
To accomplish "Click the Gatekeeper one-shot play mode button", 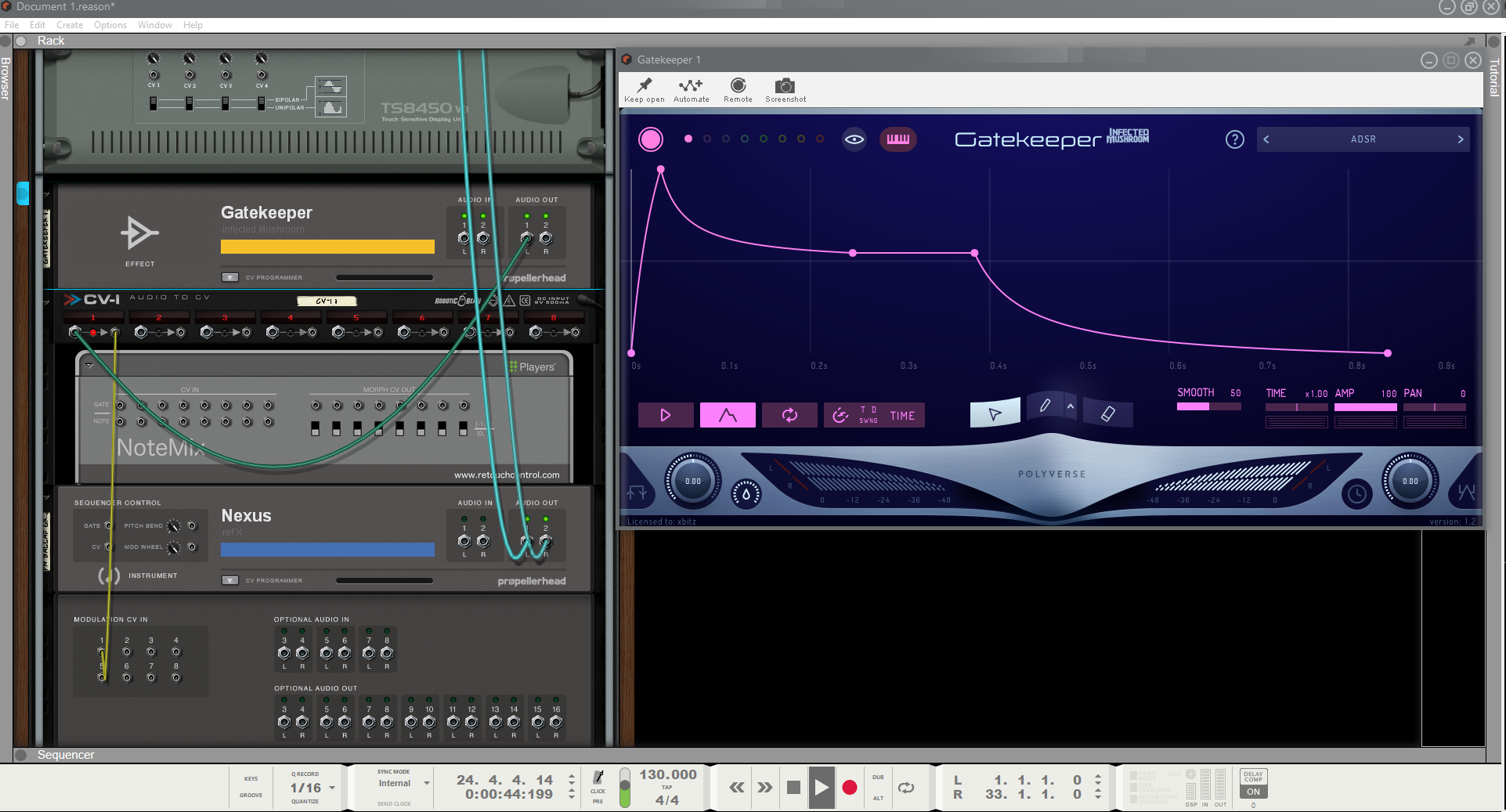I will pos(666,415).
